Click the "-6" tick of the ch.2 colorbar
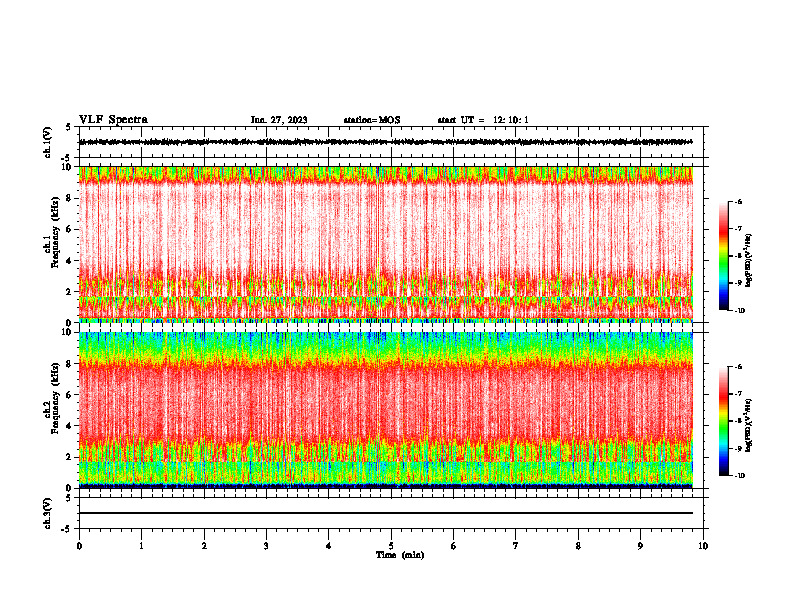The image size is (792, 612). tap(738, 367)
